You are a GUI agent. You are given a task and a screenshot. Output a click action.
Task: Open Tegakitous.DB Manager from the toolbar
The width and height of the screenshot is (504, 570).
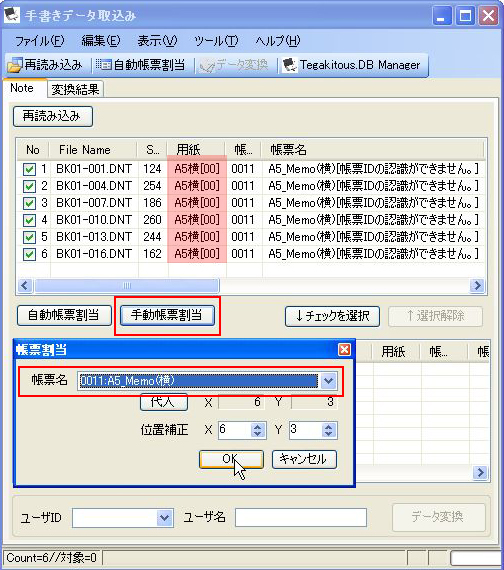coord(352,65)
